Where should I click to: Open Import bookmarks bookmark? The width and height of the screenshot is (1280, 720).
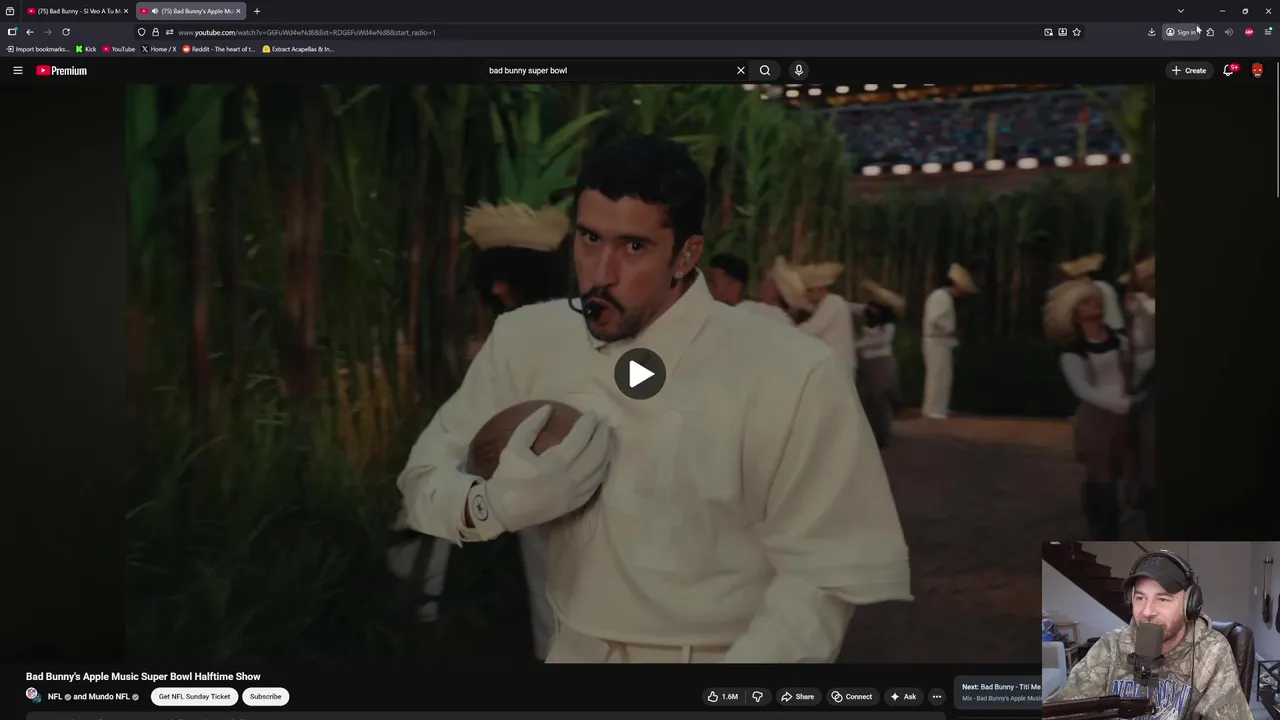(38, 49)
